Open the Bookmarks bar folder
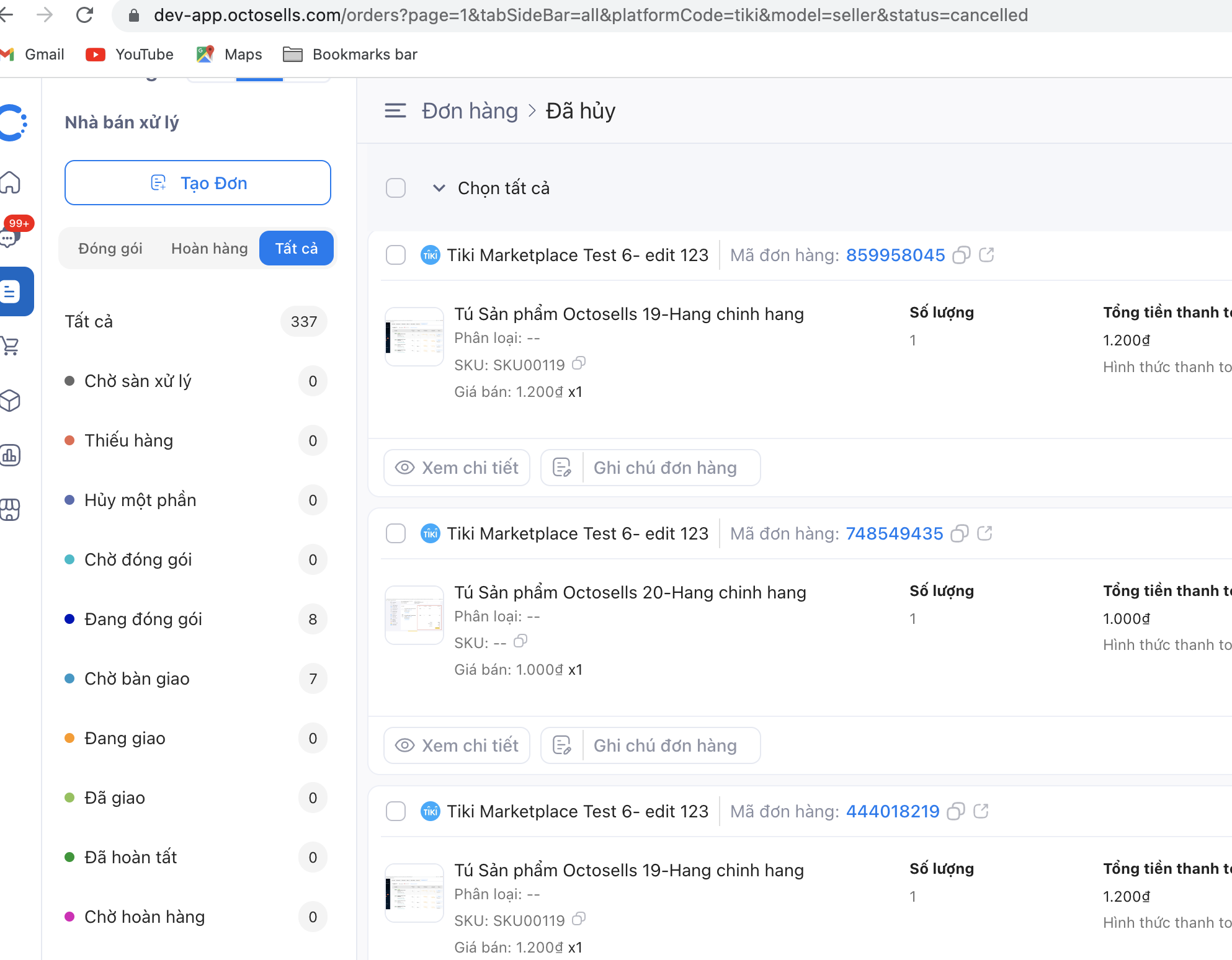This screenshot has width=1232, height=960. [350, 55]
